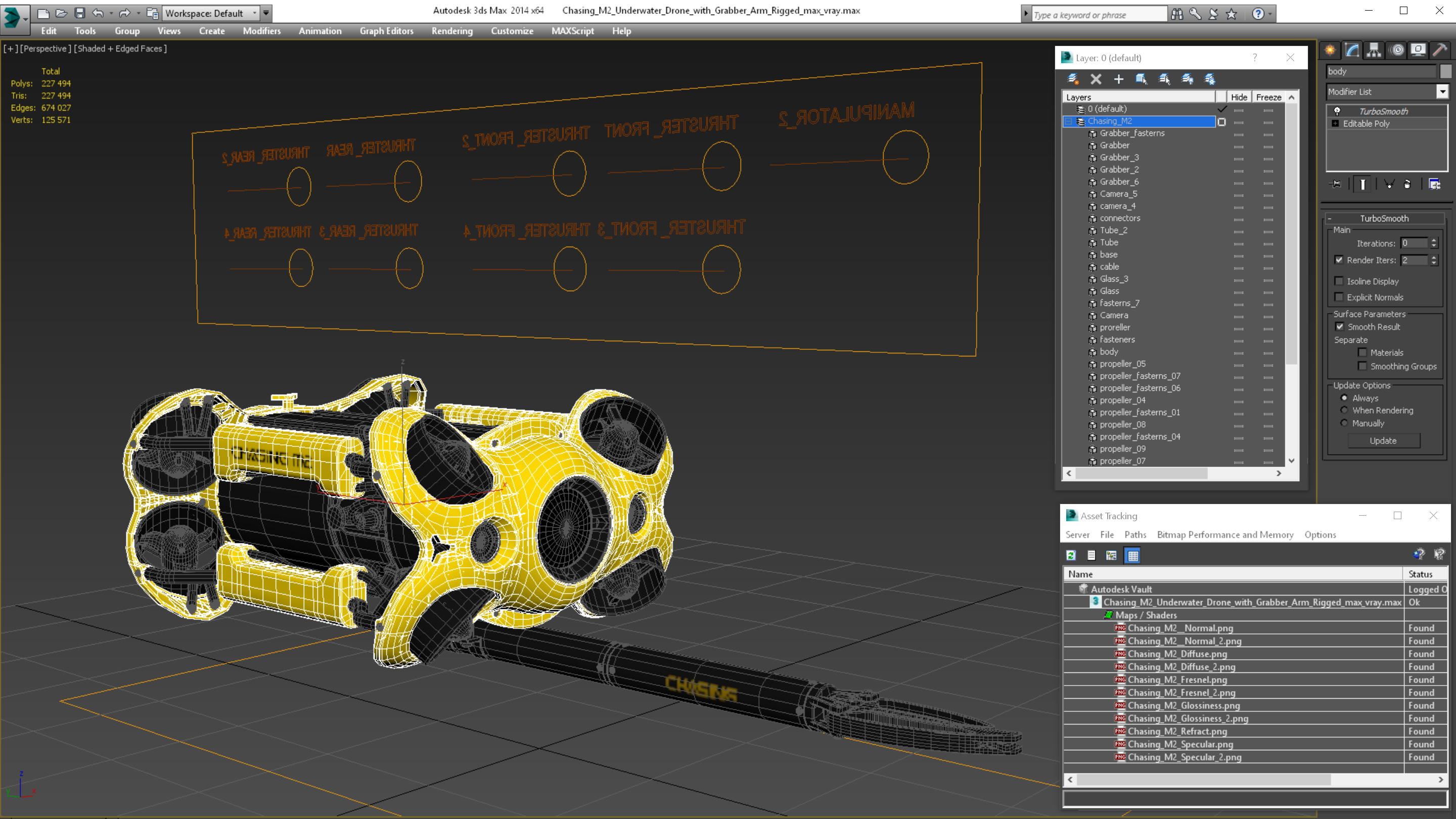This screenshot has height=819, width=1456.
Task: Open quick access toolbar customize arrow
Action: pyautogui.click(x=265, y=13)
